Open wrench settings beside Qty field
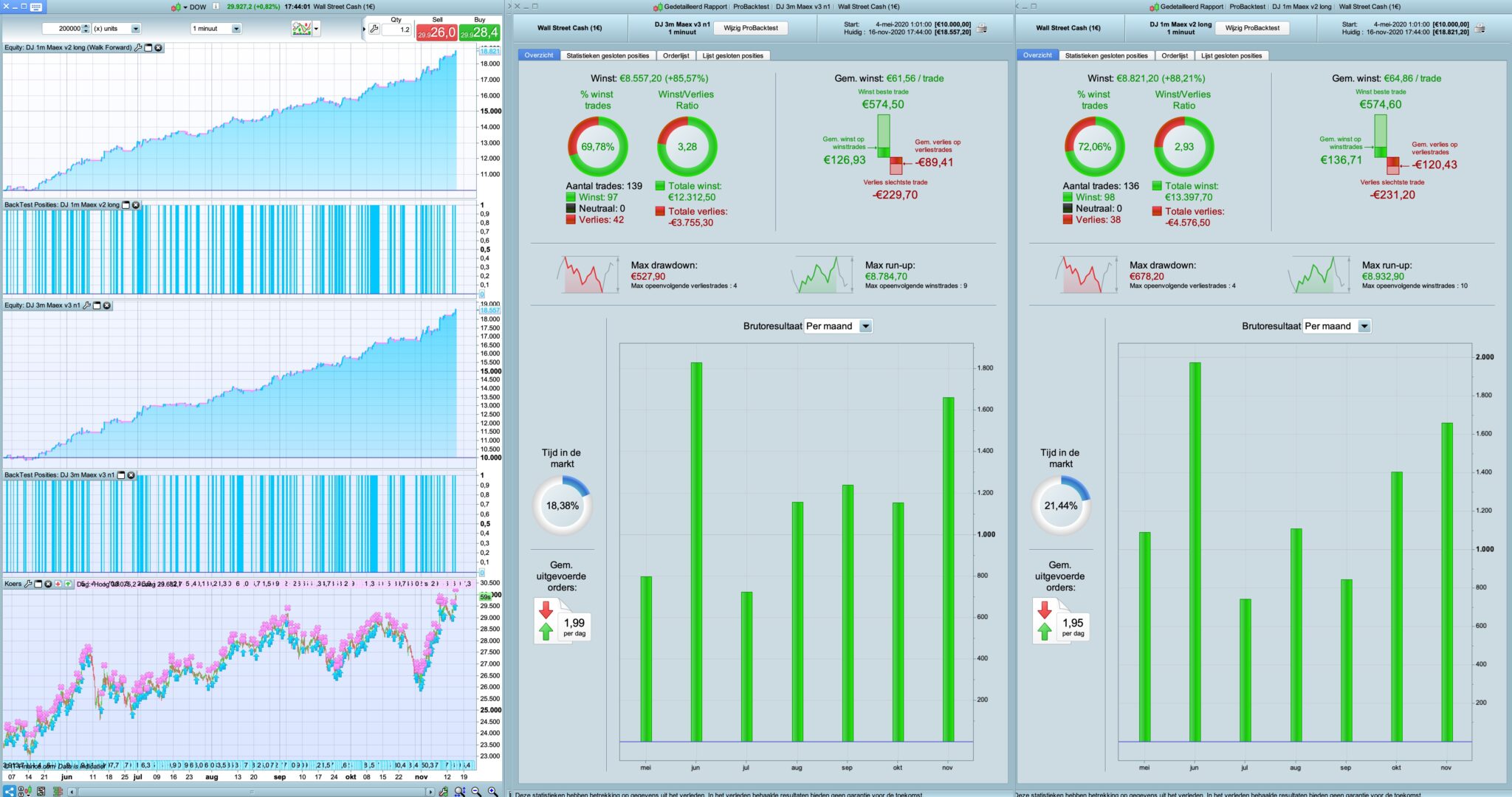The height and width of the screenshot is (797, 1512). (374, 30)
